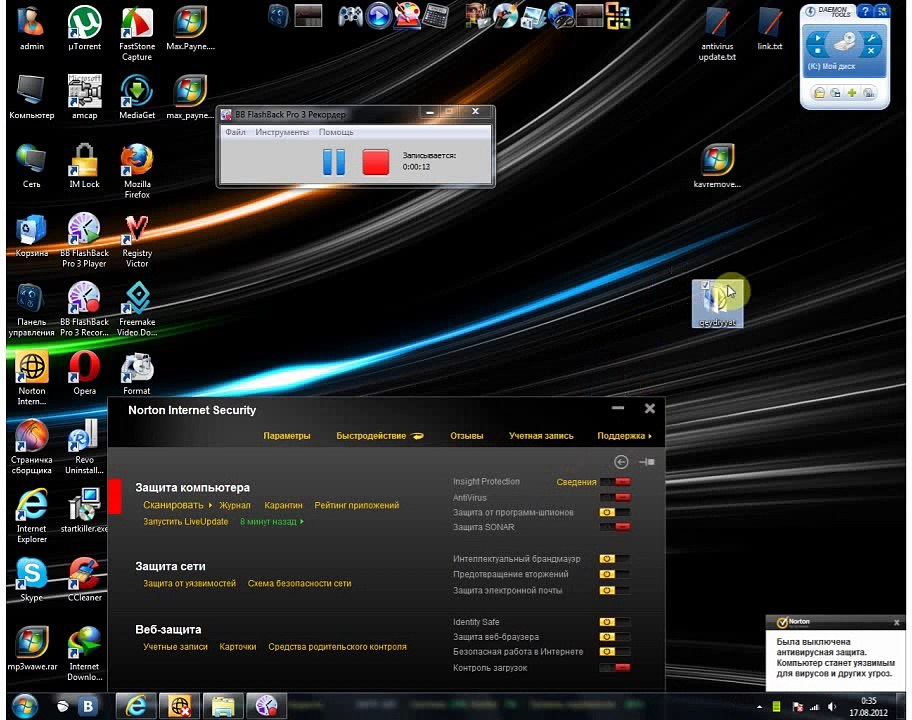
Task: Click the X remove icon on the Daemon Tools drive panel
Action: [x=871, y=51]
